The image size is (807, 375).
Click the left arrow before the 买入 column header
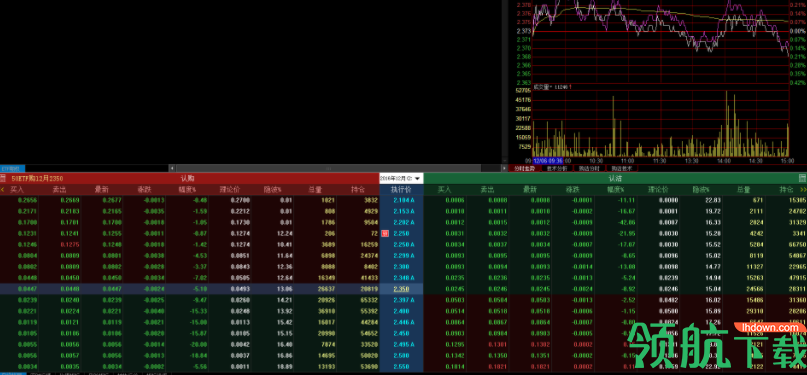click(x=3, y=189)
